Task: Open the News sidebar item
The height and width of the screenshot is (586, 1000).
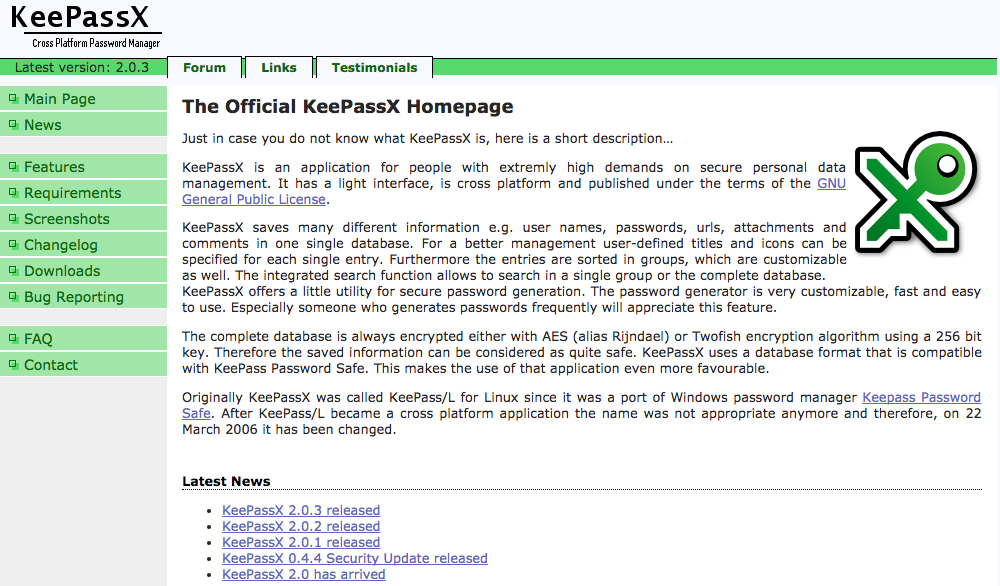Action: (84, 125)
